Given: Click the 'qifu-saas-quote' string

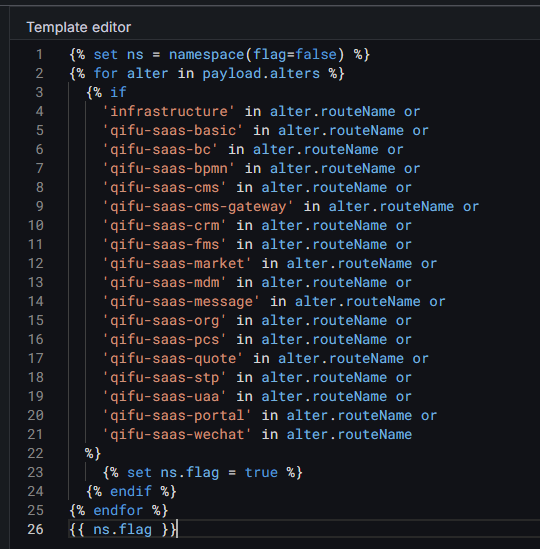Looking at the screenshot, I should click(x=173, y=359).
